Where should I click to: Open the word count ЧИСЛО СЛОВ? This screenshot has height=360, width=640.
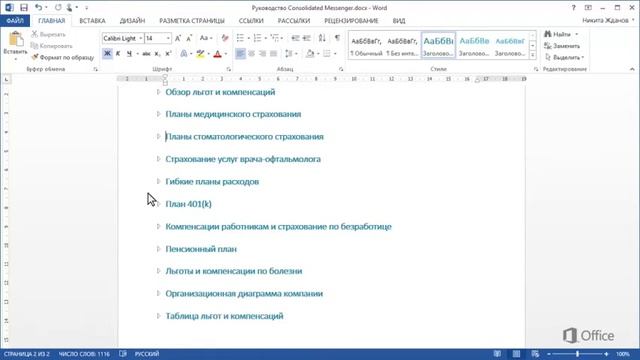tap(84, 354)
